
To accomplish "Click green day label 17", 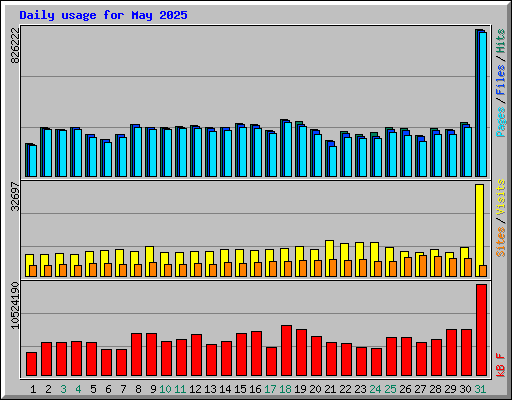I will (270, 389).
